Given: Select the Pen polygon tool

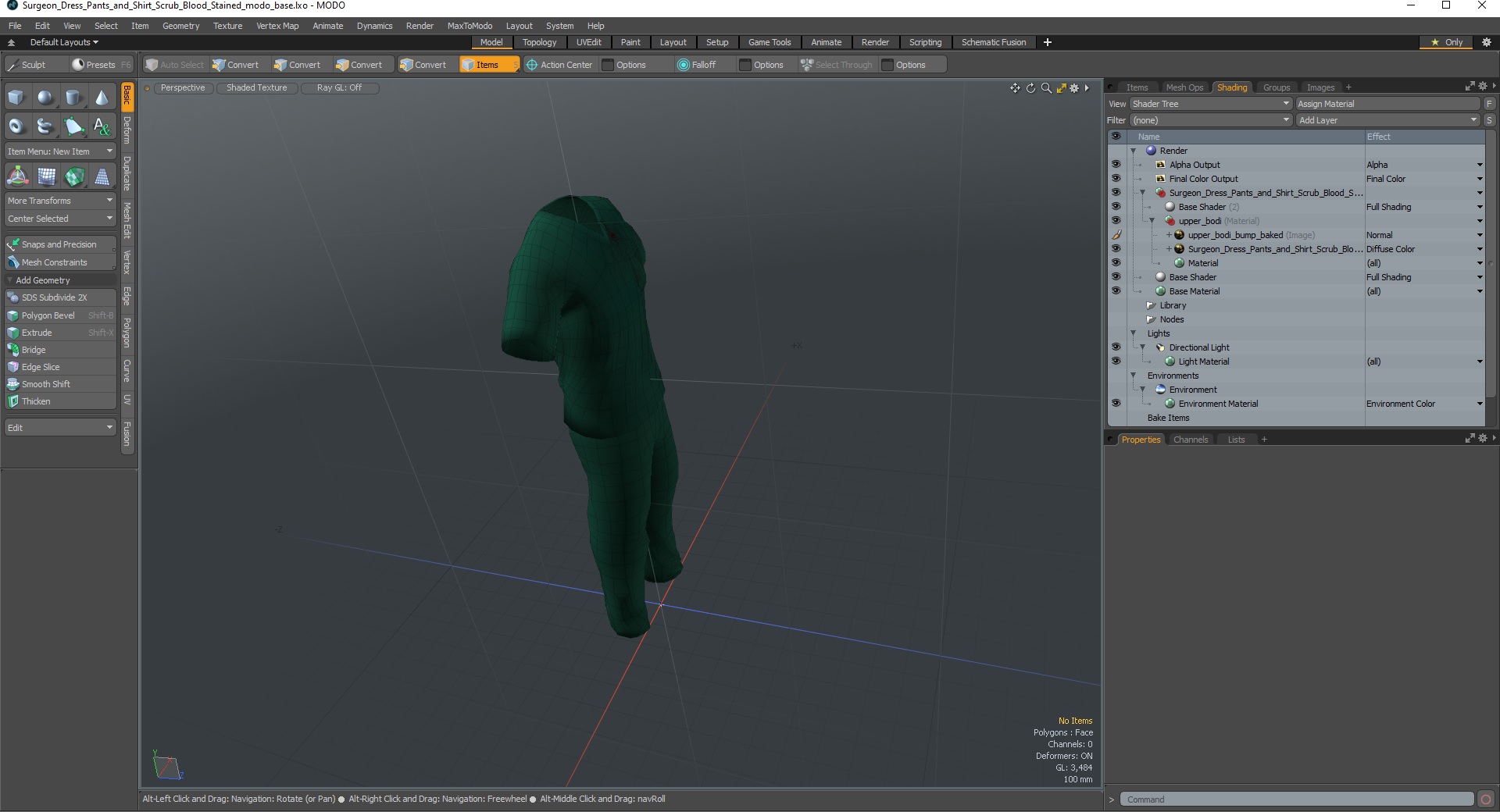Looking at the screenshot, I should coord(73,126).
